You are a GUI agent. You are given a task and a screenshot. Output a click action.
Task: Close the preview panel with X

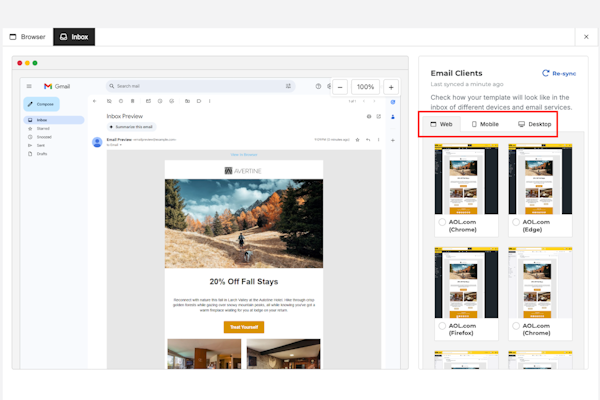tap(586, 37)
